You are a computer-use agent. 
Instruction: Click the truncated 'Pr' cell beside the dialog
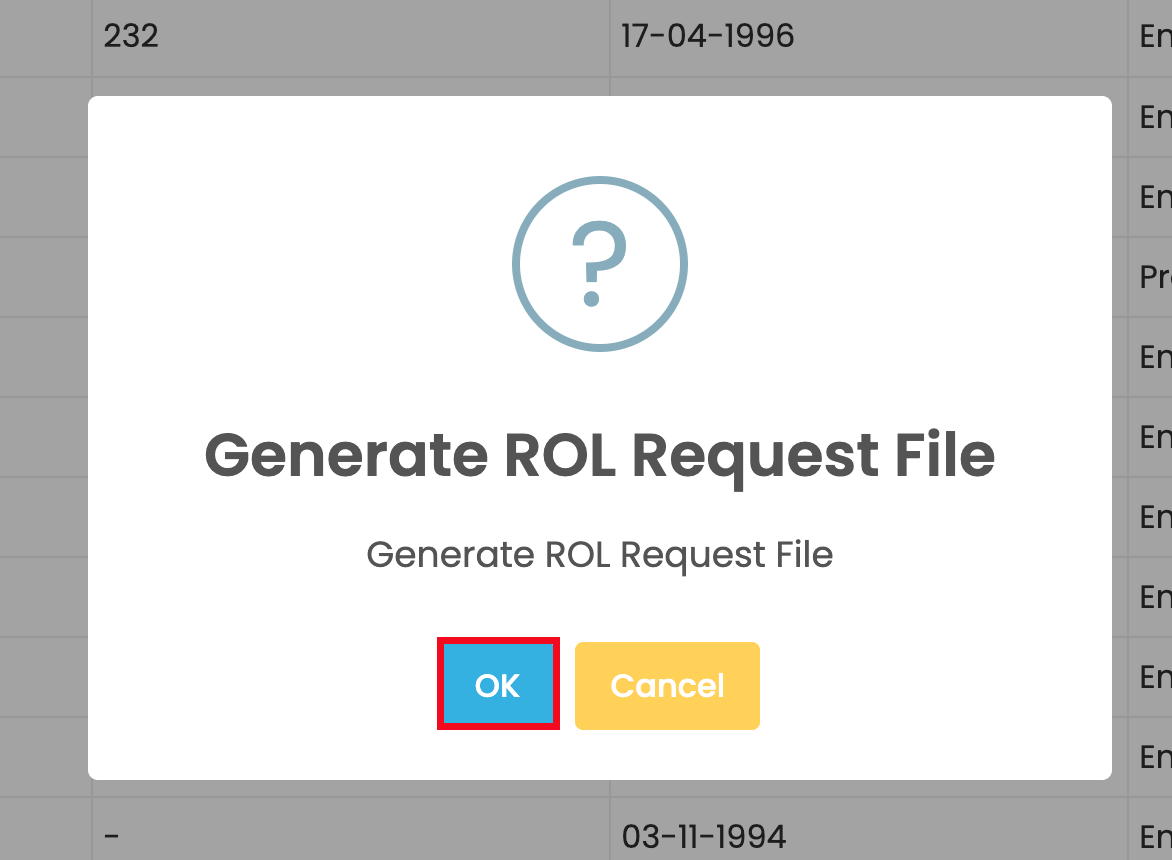point(1154,277)
